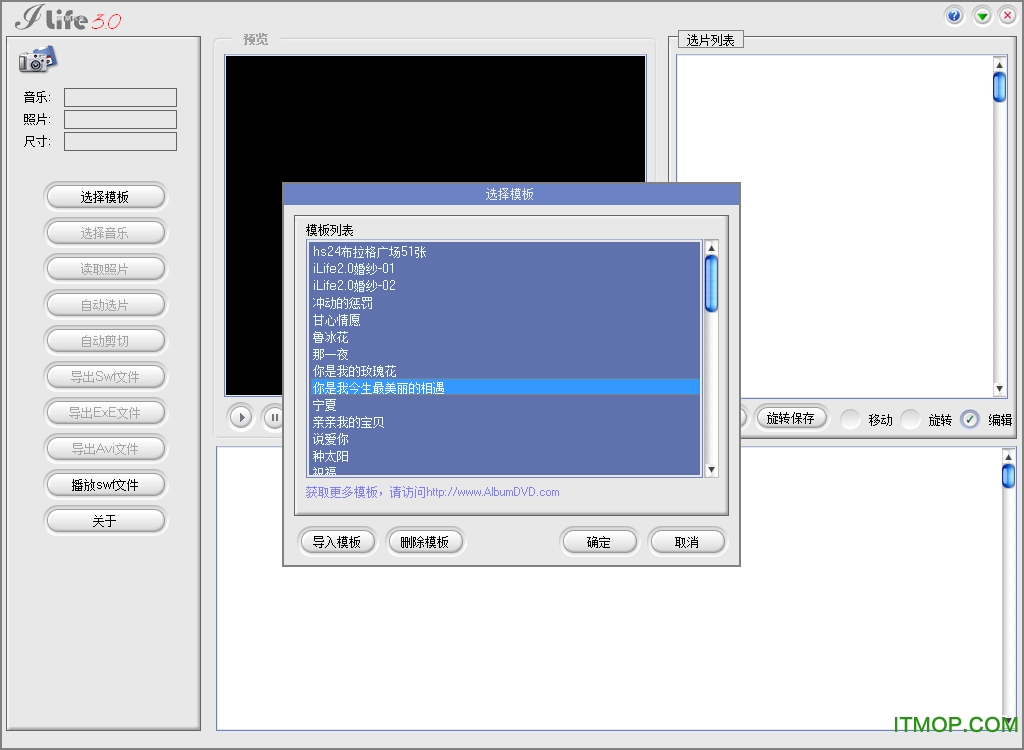Click the 导出ExE文件 button
Viewport: 1024px width, 750px height.
click(x=105, y=412)
